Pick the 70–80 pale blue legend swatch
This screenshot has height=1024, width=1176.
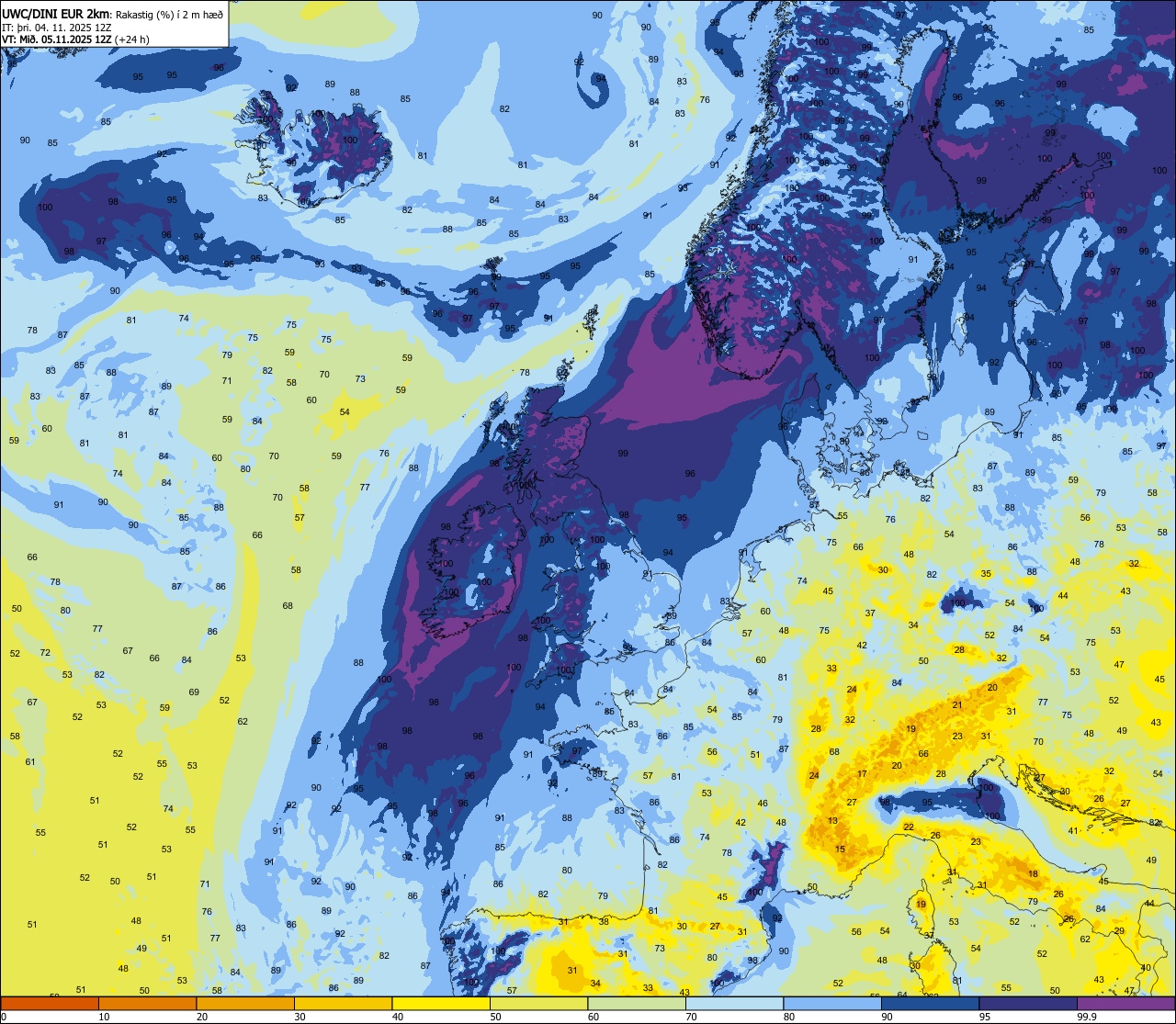point(734,1004)
